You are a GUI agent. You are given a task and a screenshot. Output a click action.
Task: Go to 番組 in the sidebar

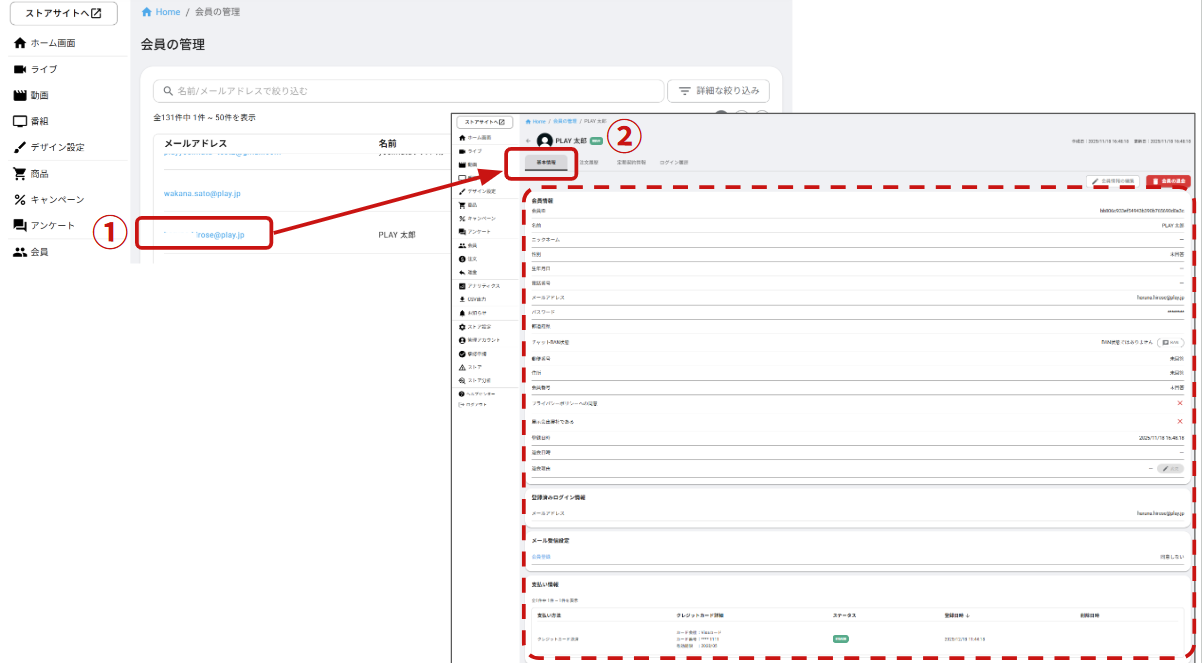pos(40,121)
